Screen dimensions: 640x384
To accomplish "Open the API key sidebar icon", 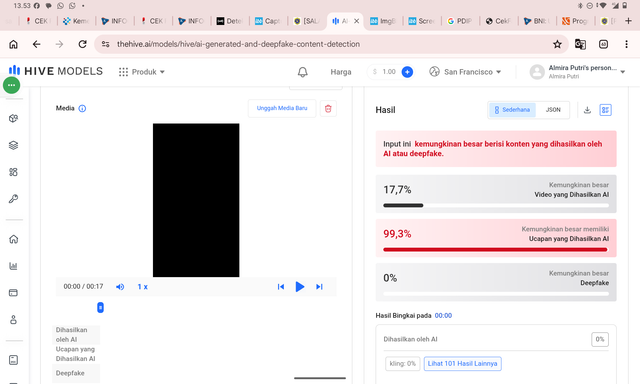I will (x=13, y=199).
